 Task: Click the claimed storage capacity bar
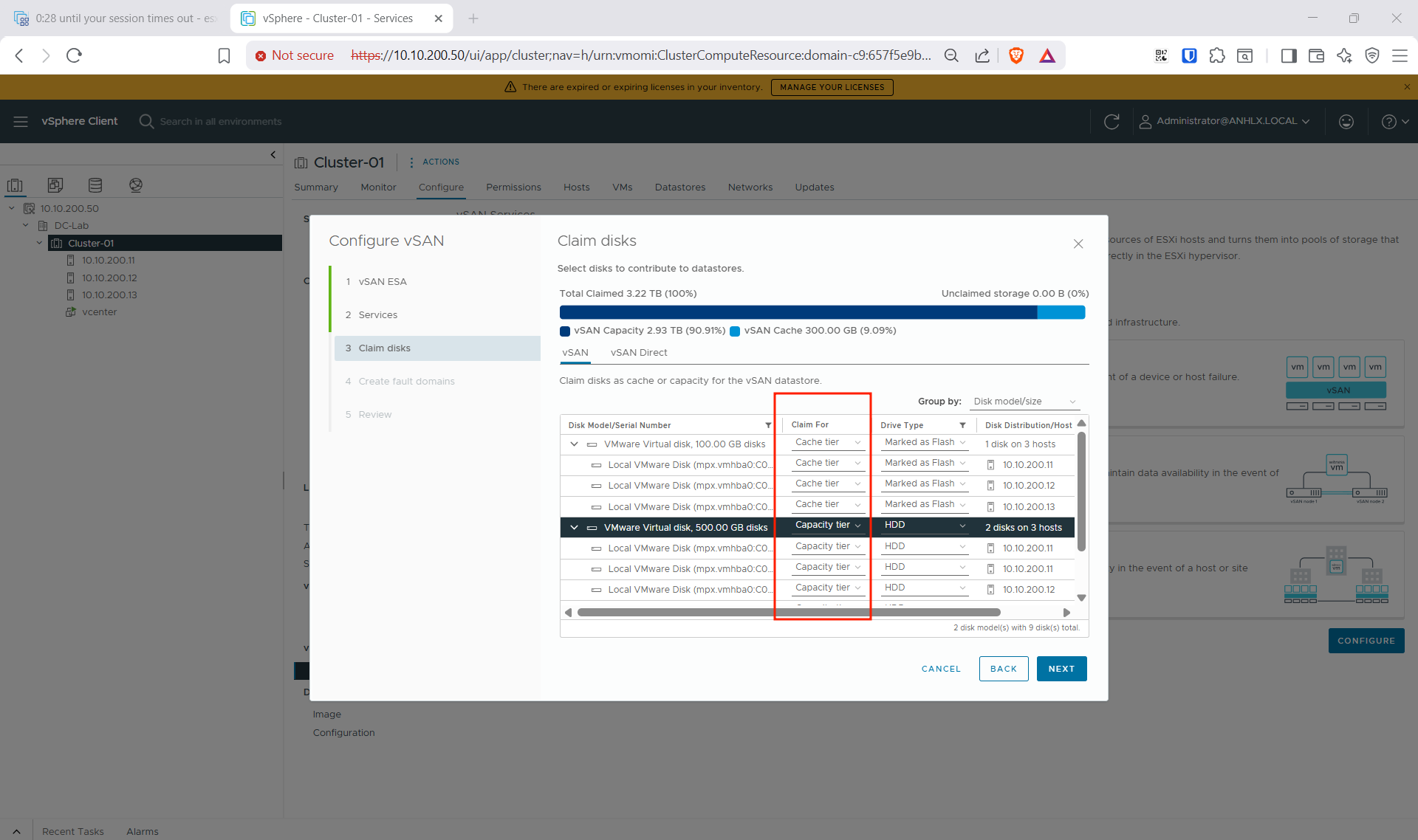tap(822, 312)
